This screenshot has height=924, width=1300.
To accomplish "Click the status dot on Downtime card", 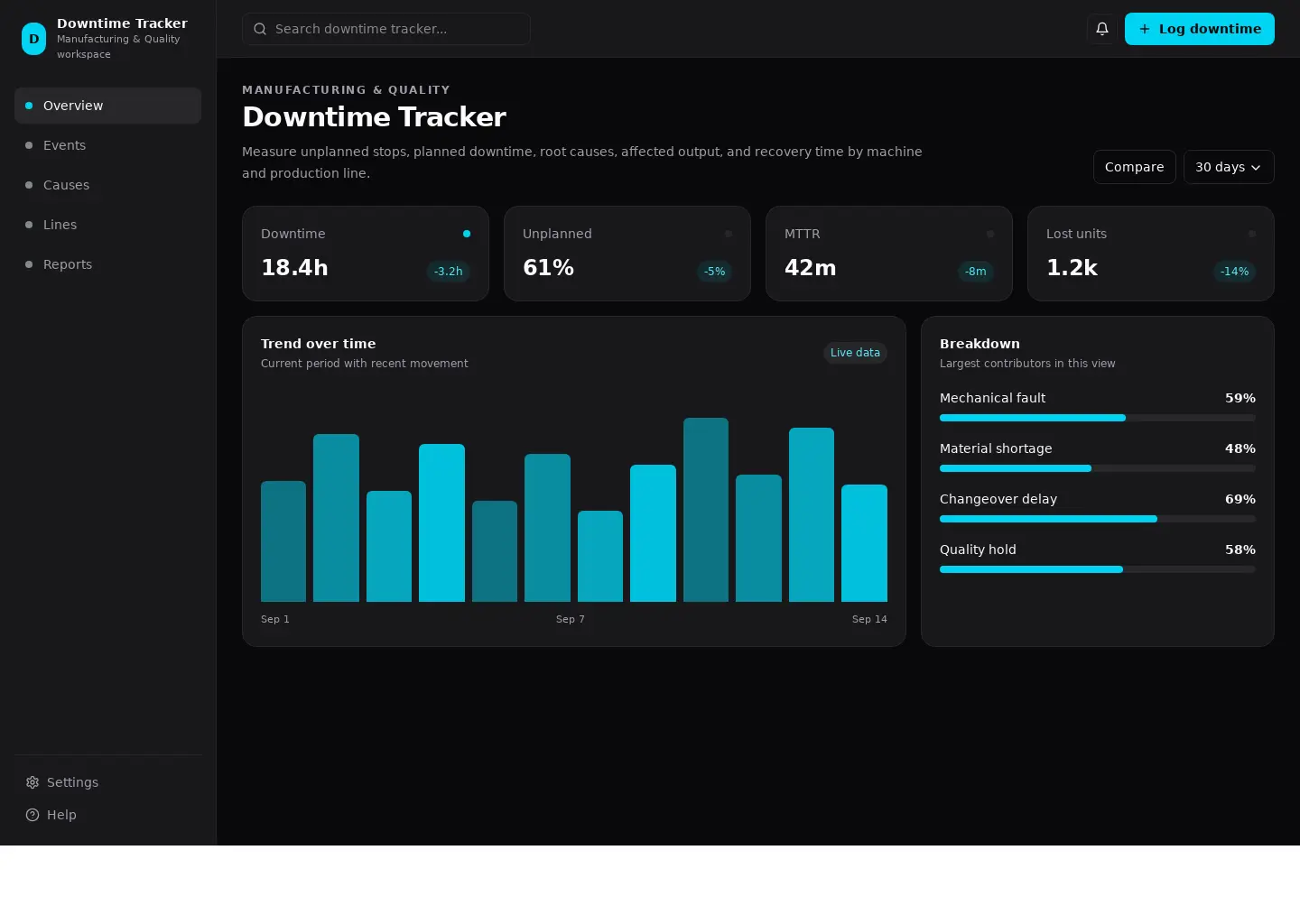I will click(467, 234).
